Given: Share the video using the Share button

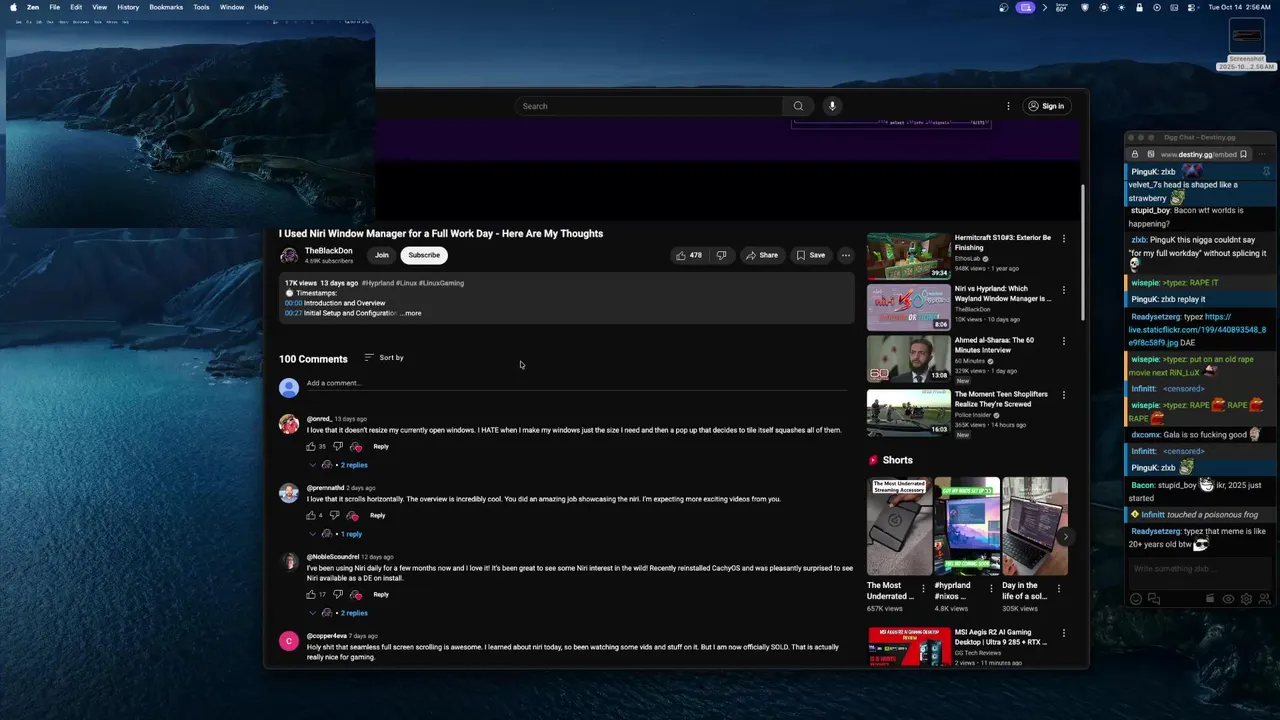Looking at the screenshot, I should click(x=761, y=255).
